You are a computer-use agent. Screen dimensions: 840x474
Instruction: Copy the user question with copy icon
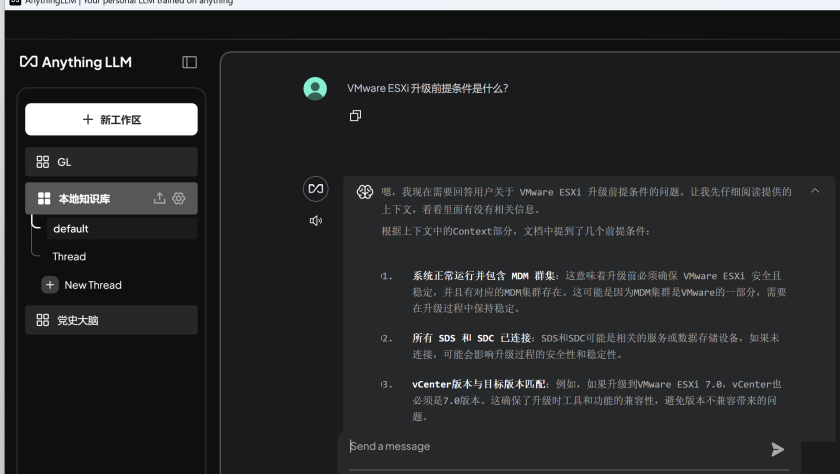355,116
